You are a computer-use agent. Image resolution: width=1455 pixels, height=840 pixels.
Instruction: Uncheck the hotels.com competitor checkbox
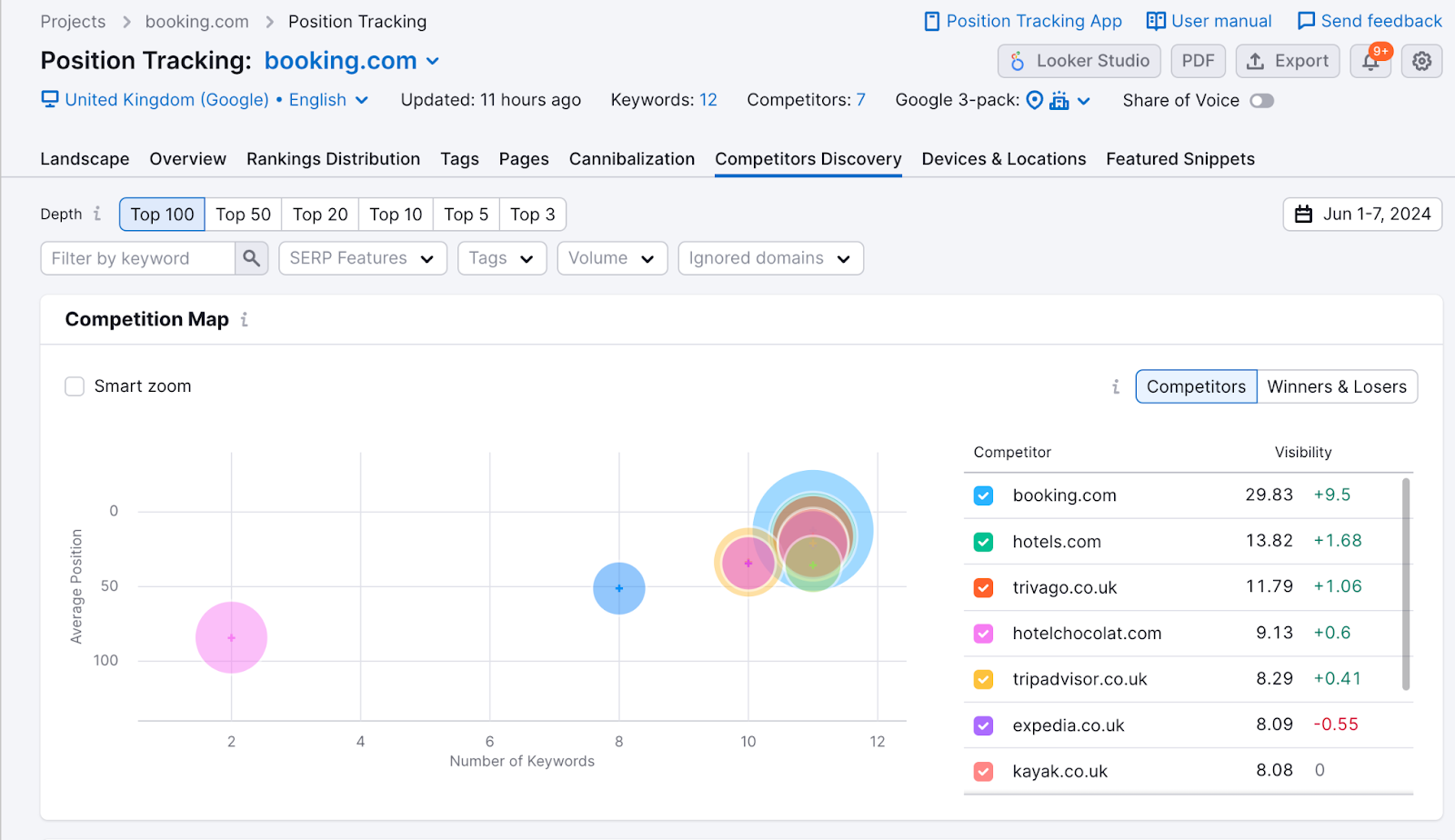pyautogui.click(x=983, y=542)
